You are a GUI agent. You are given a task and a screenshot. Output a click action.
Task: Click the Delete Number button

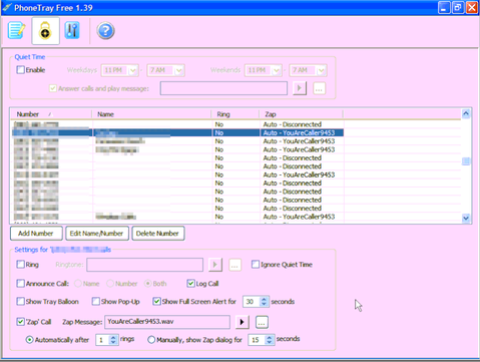pyautogui.click(x=158, y=233)
